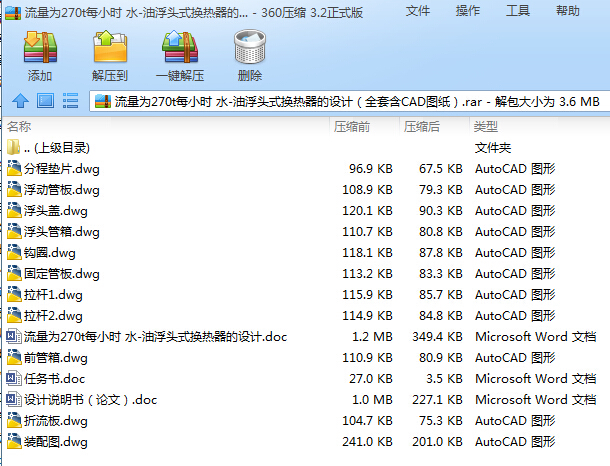The height and width of the screenshot is (466, 610).
Task: Click the 浮头盖.dwg file icon
Action: (14, 210)
